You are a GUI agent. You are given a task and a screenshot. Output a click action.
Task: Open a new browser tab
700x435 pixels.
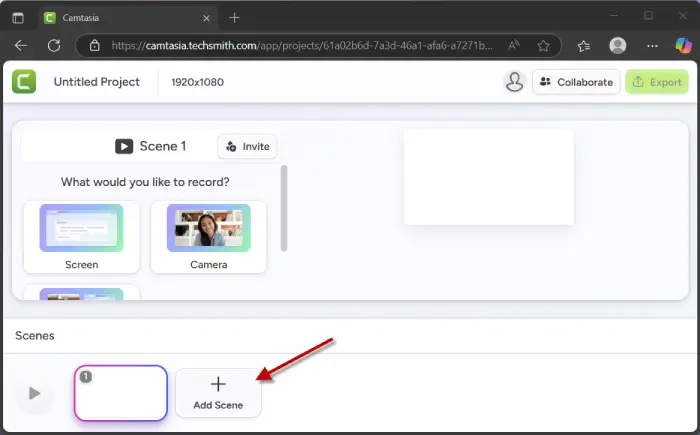234,18
